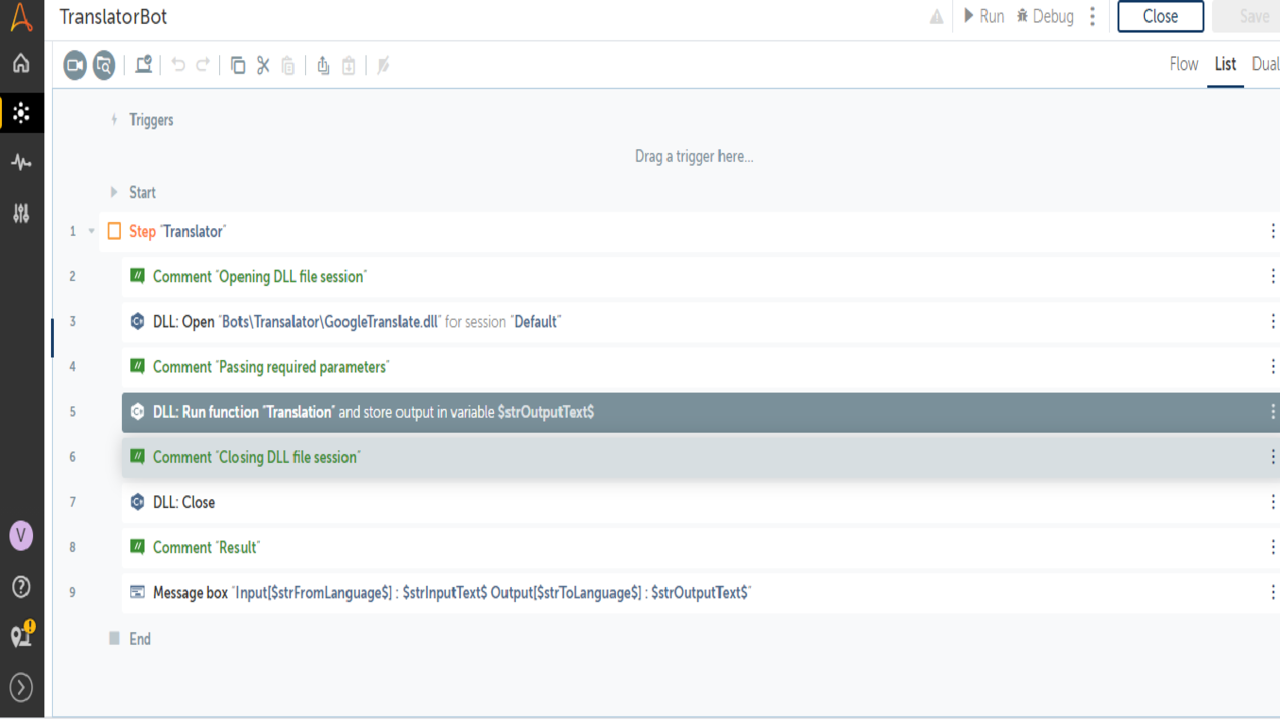Toggle the Step "Translator" orange box icon

tap(114, 232)
